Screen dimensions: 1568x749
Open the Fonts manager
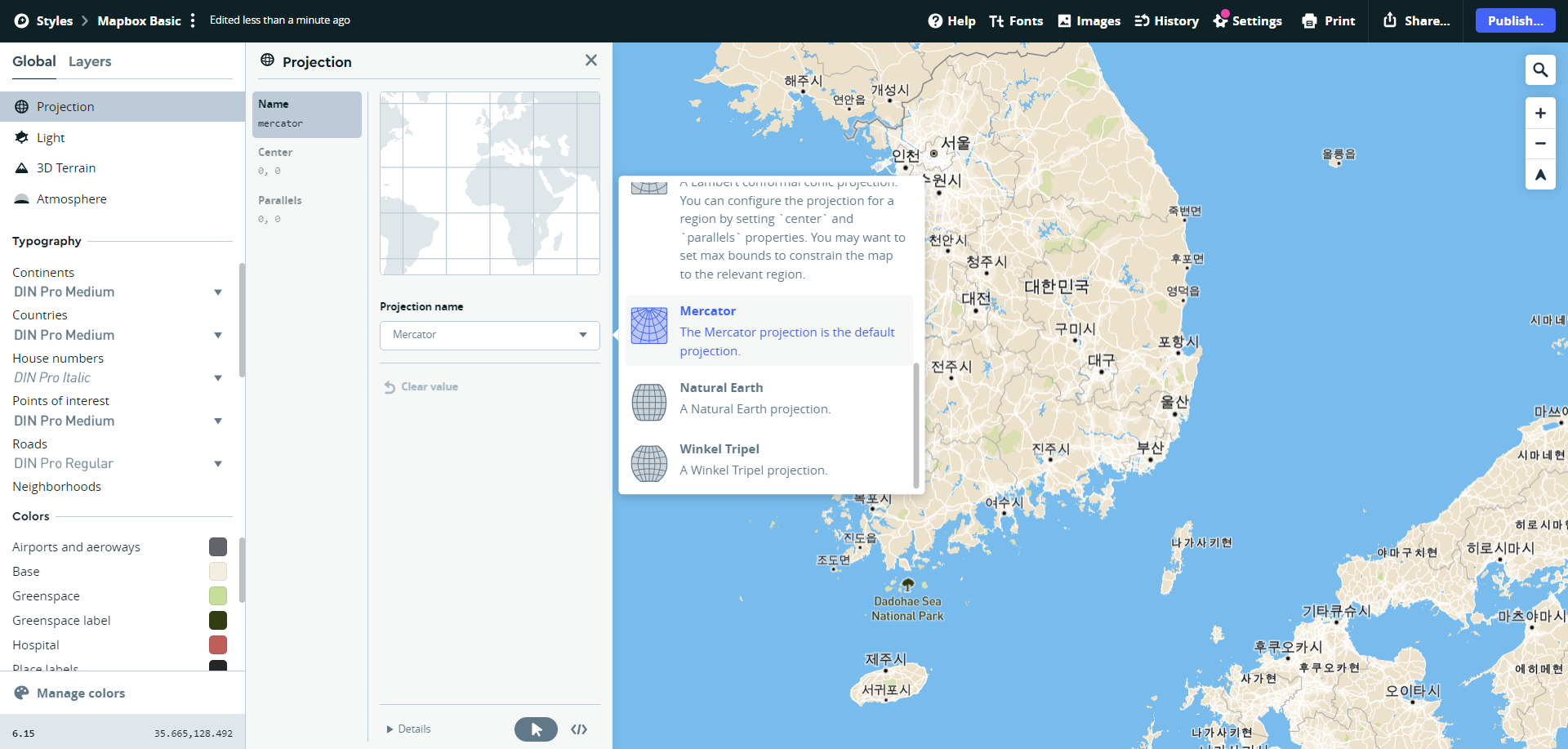point(1016,21)
